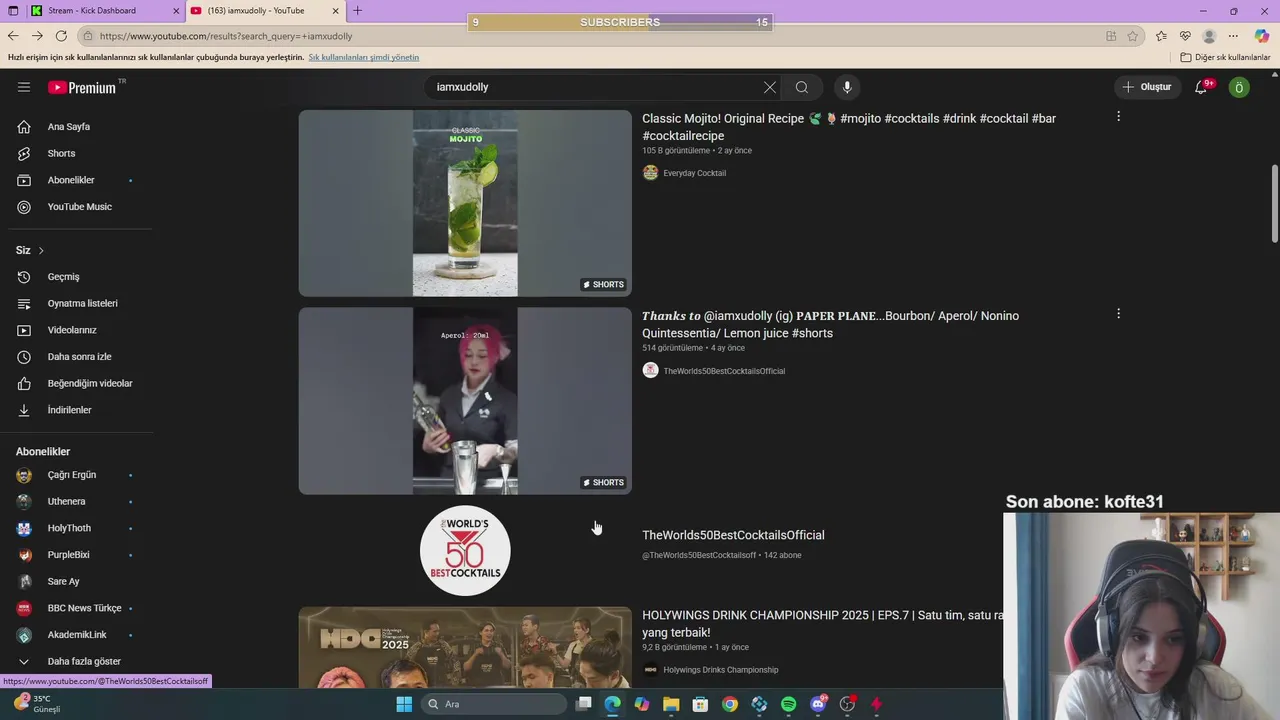
Task: Open PAPER PLANE short thumbnail
Action: pyautogui.click(x=465, y=401)
